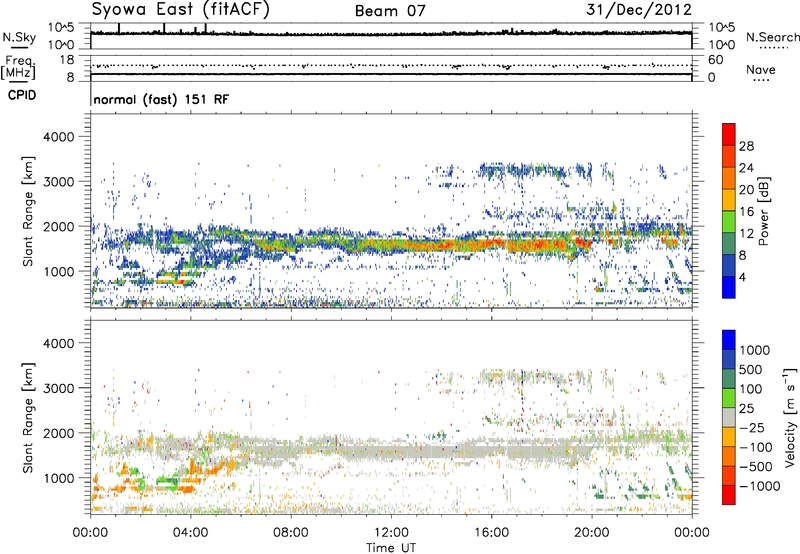Click the '4000' tick on the power panel

[x=59, y=137]
